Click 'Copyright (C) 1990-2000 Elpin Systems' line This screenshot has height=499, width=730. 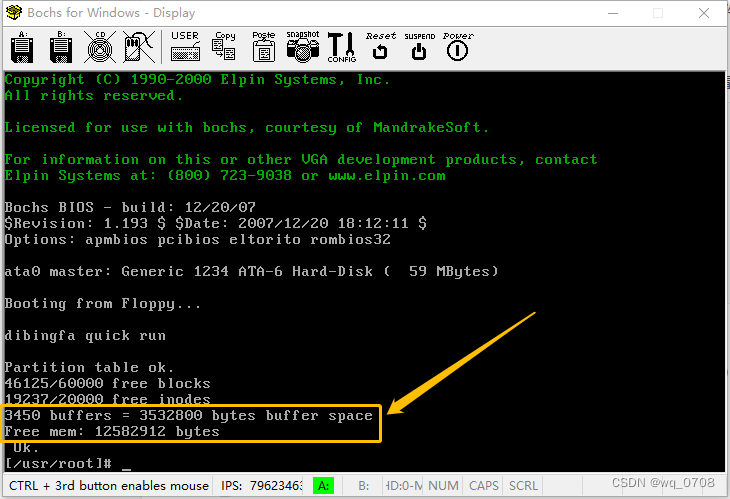197,80
